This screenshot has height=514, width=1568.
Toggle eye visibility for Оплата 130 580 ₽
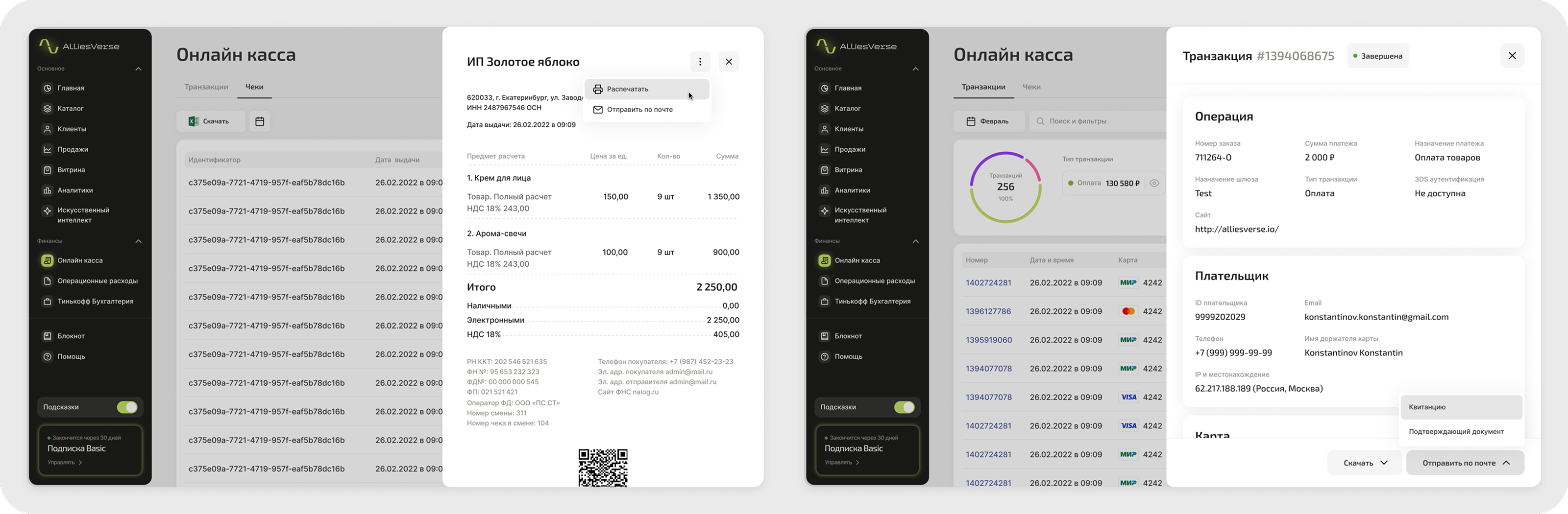click(x=1153, y=183)
